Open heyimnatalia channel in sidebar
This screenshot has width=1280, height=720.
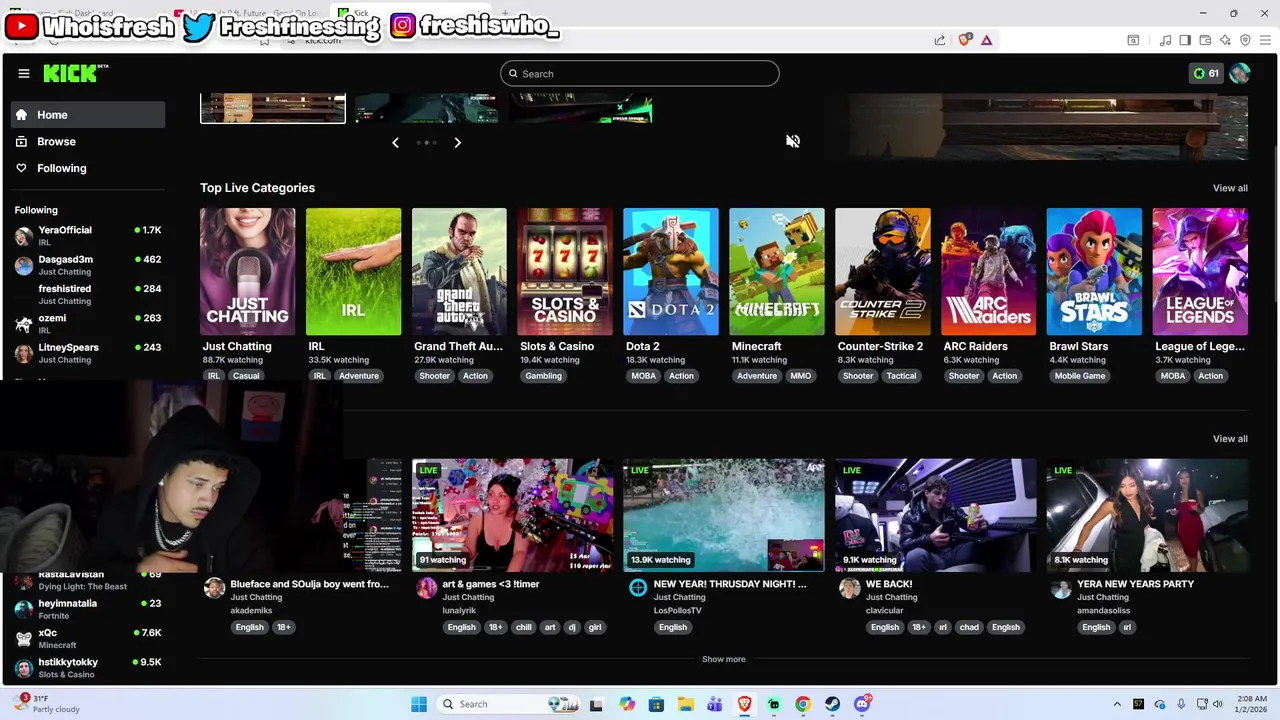(x=88, y=609)
